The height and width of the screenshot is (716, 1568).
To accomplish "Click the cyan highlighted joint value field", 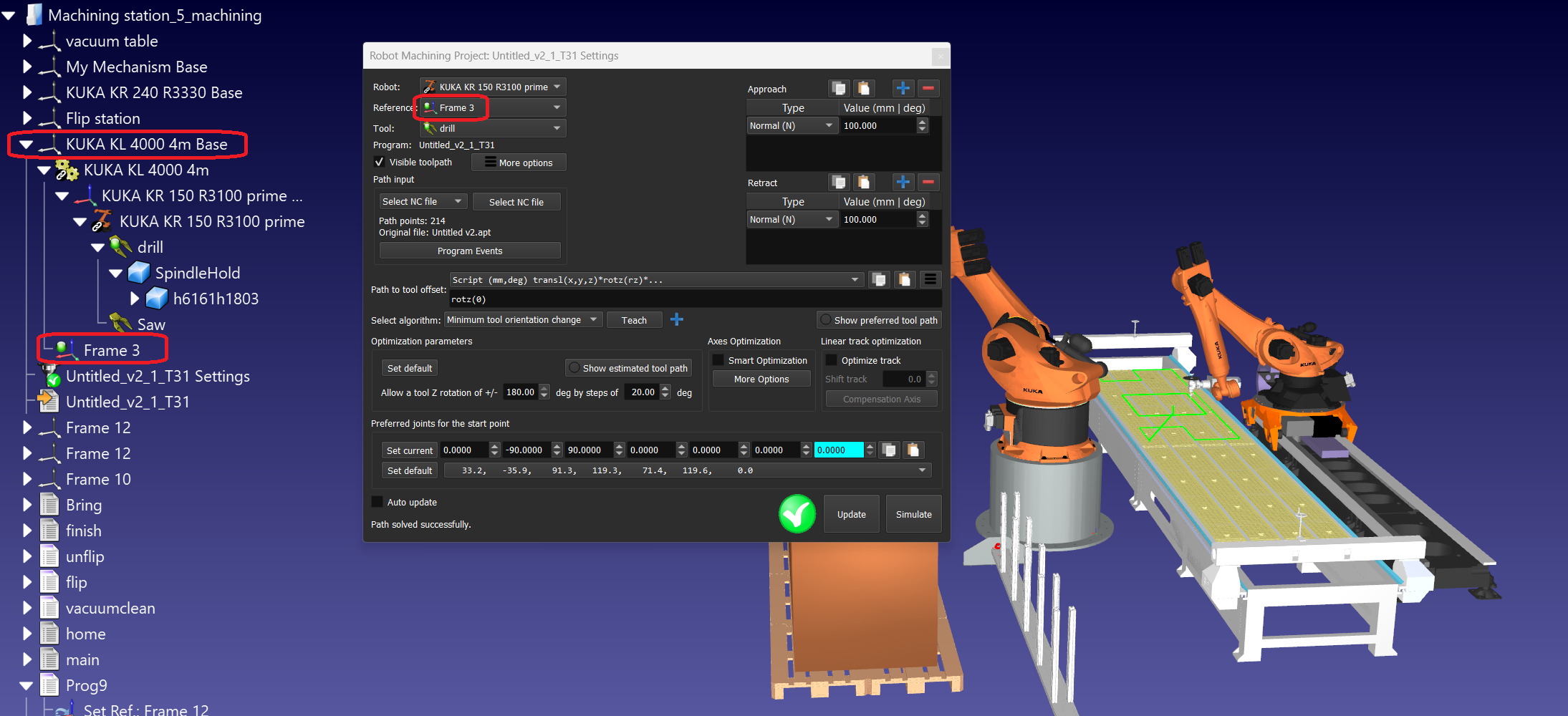I will (837, 450).
